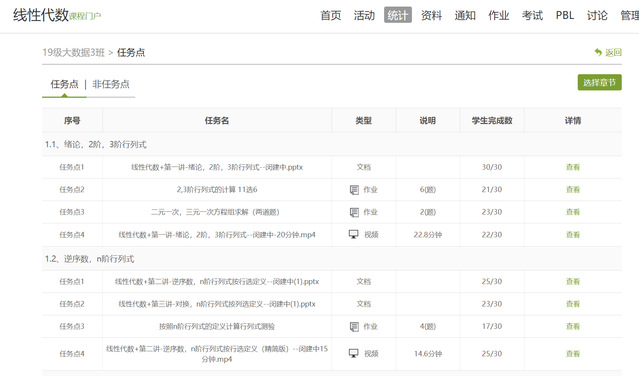Screen dimensions: 639x376
Task: Click 查看 for the 21/30 row
Action: [x=573, y=189]
